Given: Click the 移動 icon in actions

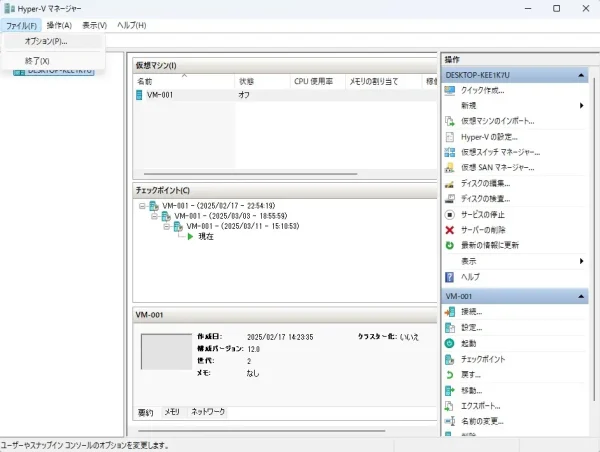Looking at the screenshot, I should coord(450,391).
